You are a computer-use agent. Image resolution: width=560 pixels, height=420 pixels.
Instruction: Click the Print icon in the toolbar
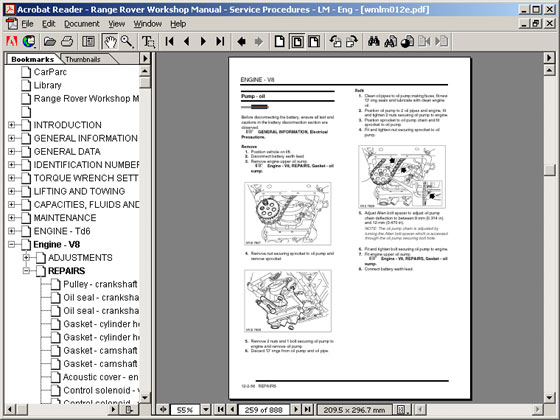pos(67,41)
